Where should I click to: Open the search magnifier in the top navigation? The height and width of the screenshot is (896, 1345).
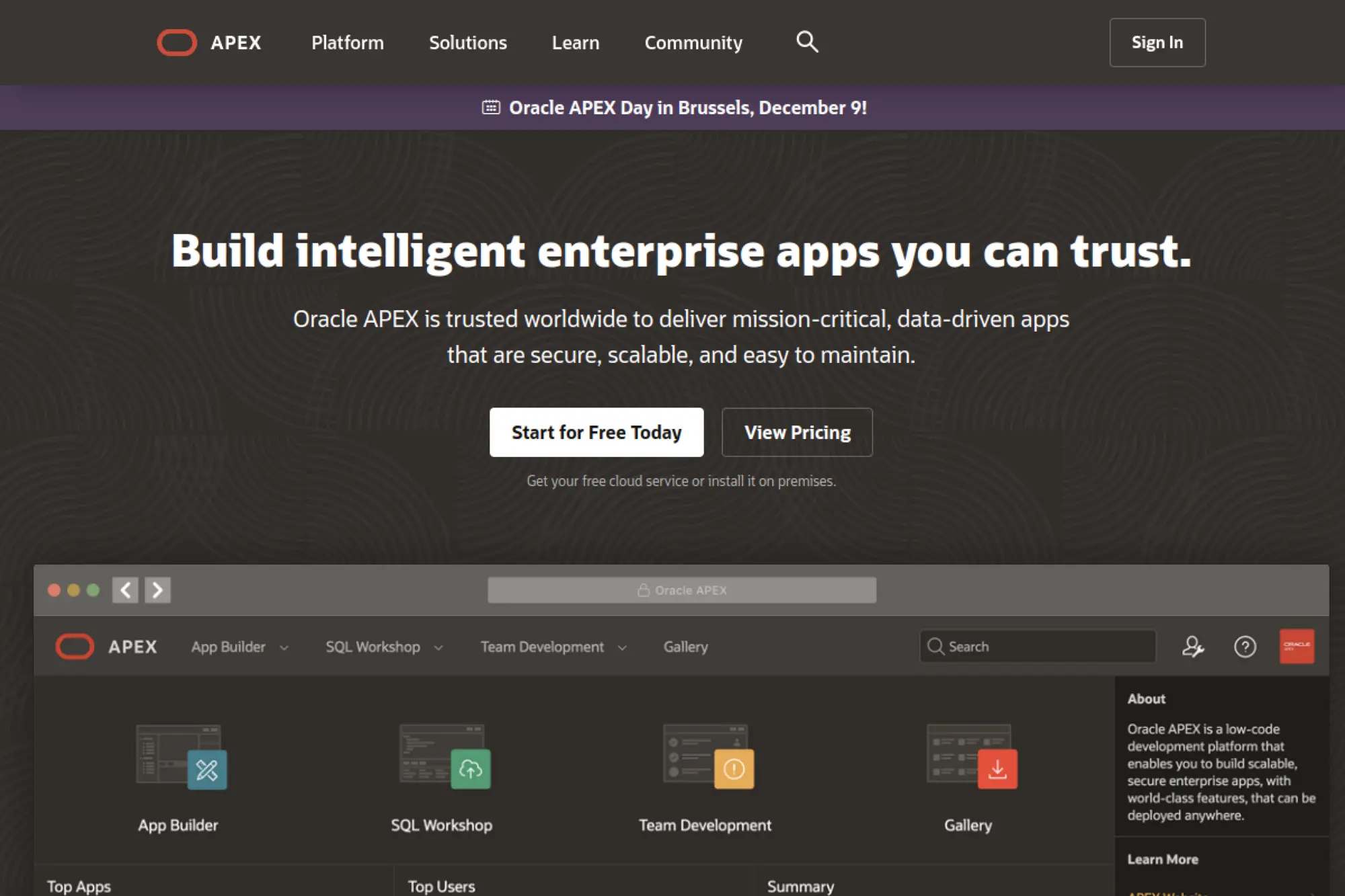pyautogui.click(x=806, y=42)
